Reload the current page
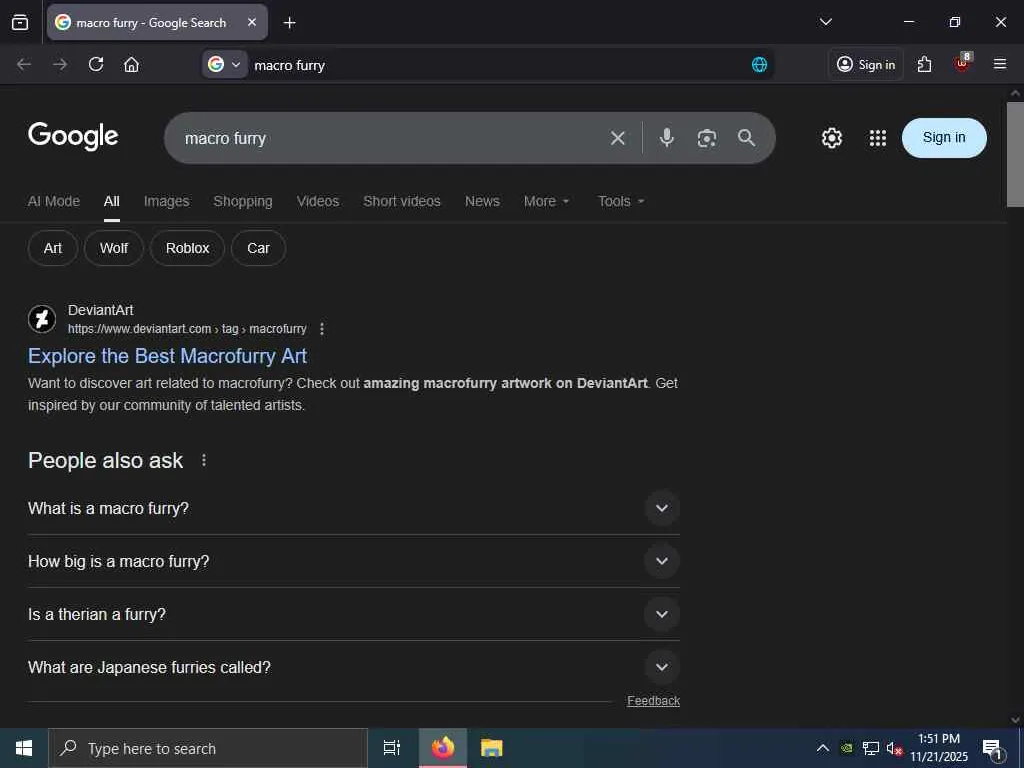Image resolution: width=1024 pixels, height=768 pixels. coord(96,65)
